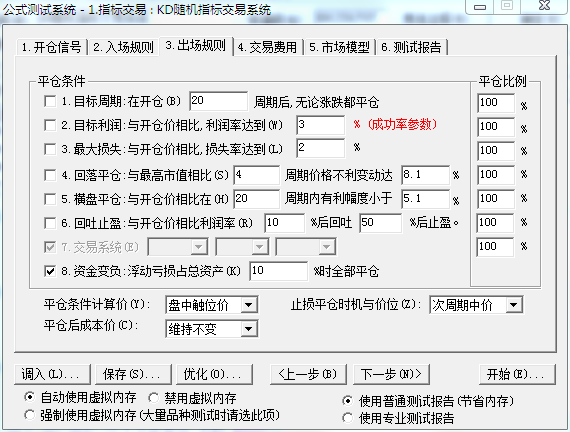Click 横盘平仓 period input showing 20
Screen dimensions: 570x432
point(257,199)
